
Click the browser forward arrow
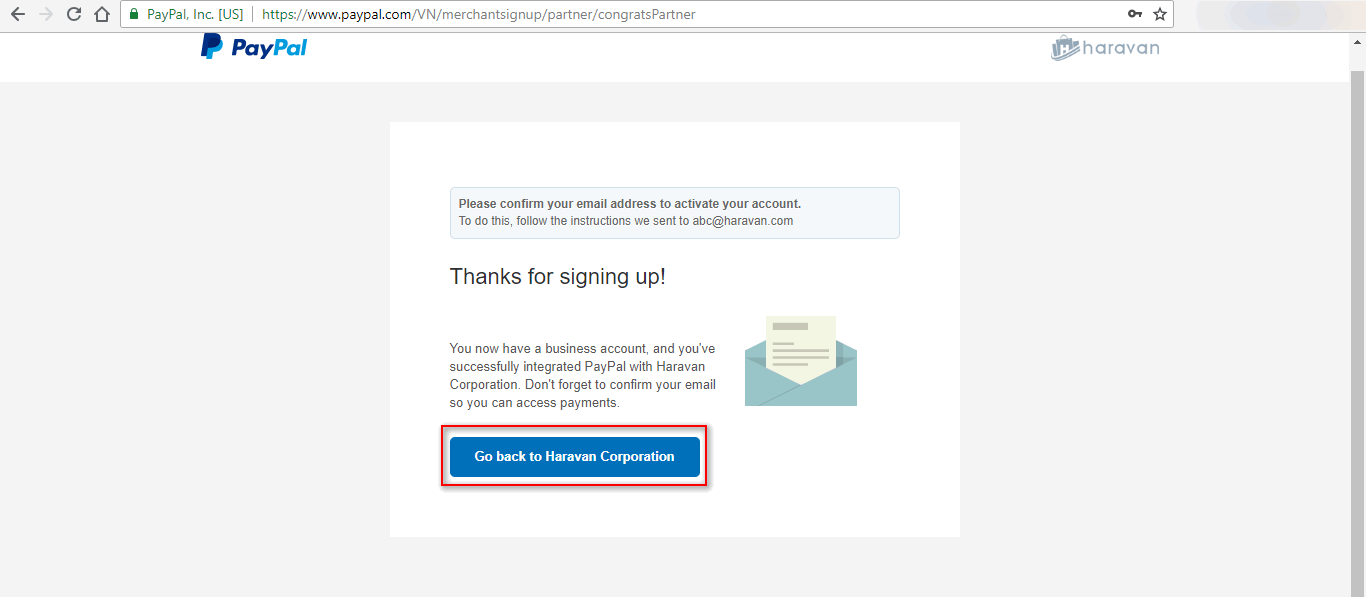[45, 14]
